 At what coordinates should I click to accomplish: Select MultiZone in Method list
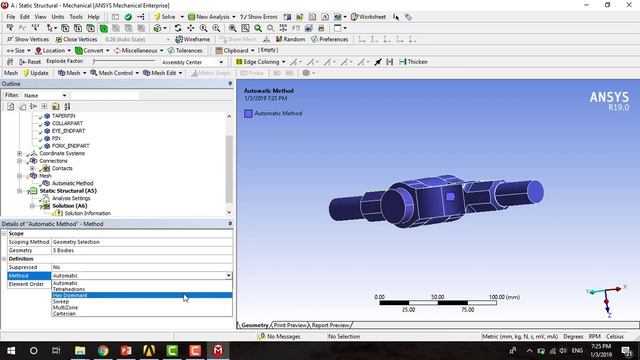tap(142, 307)
